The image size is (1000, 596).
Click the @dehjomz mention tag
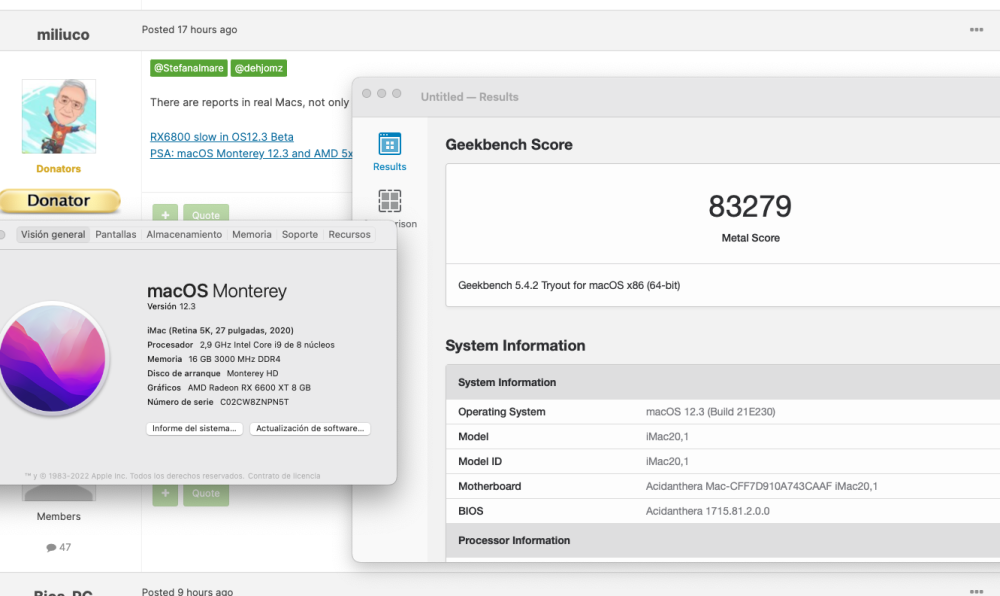(x=258, y=68)
